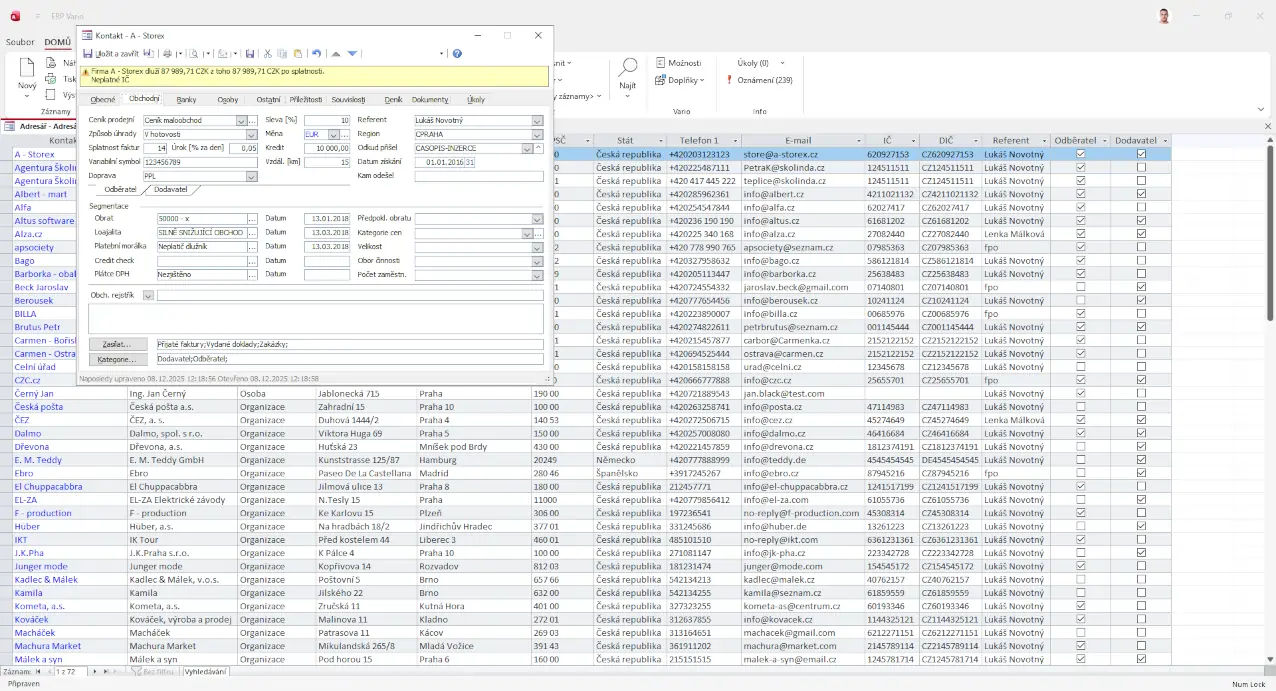Toggle Dodavatel checkbox for Huber row

tap(1141, 526)
